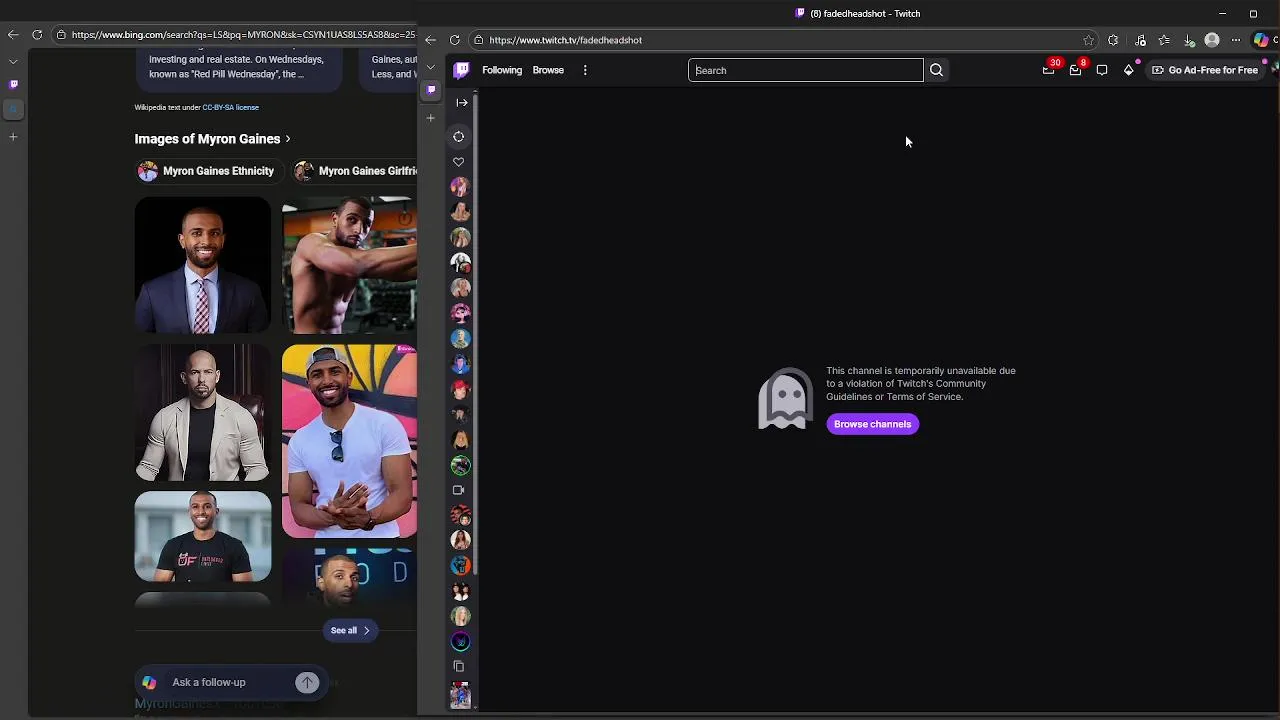View site info lock icon for bing.com
Image resolution: width=1280 pixels, height=720 pixels.
(61, 34)
